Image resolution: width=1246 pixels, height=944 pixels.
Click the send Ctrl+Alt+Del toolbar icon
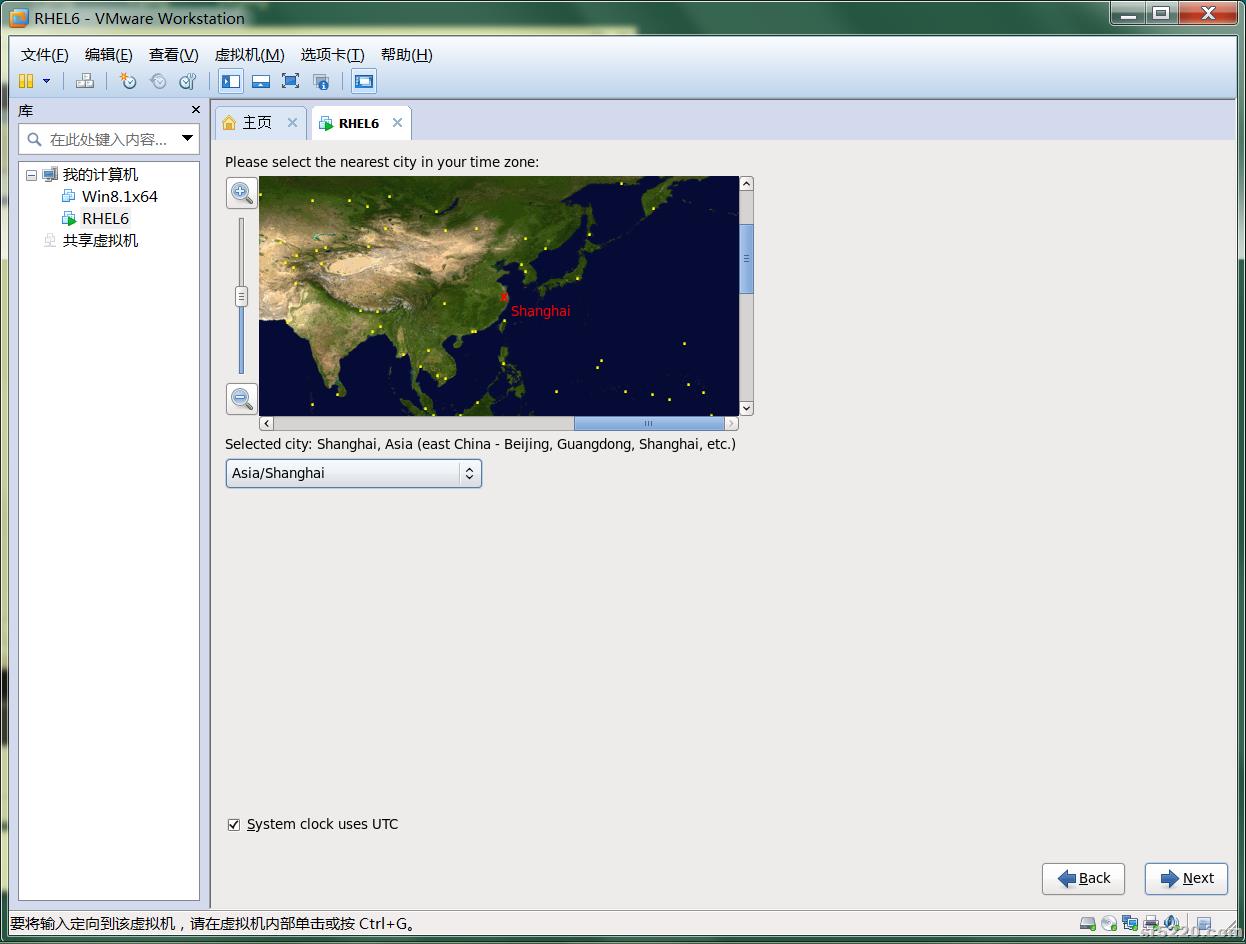point(85,81)
